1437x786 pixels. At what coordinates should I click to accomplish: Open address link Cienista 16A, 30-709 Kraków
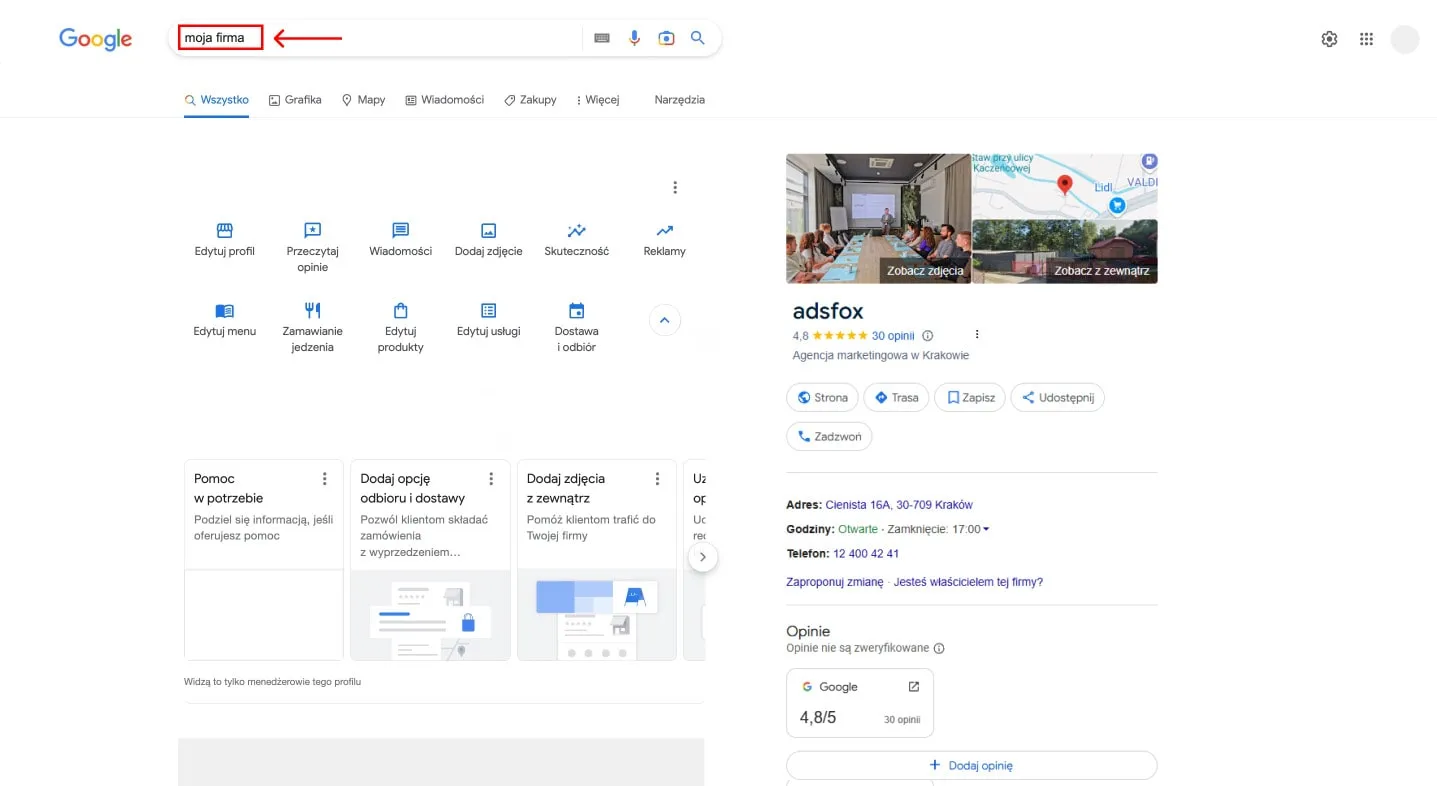(x=899, y=505)
